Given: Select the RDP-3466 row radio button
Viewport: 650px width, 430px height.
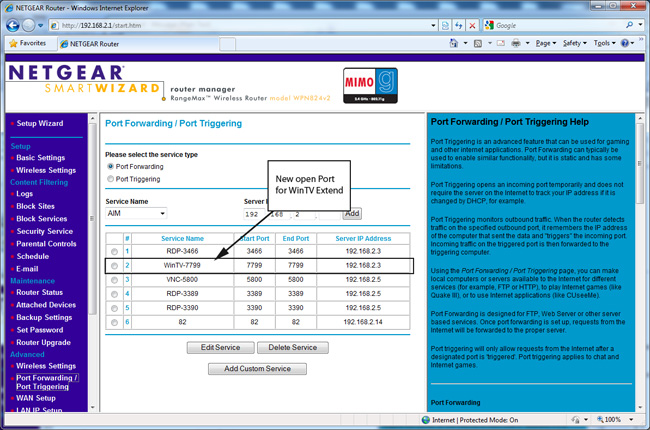Looking at the screenshot, I should 114,251.
